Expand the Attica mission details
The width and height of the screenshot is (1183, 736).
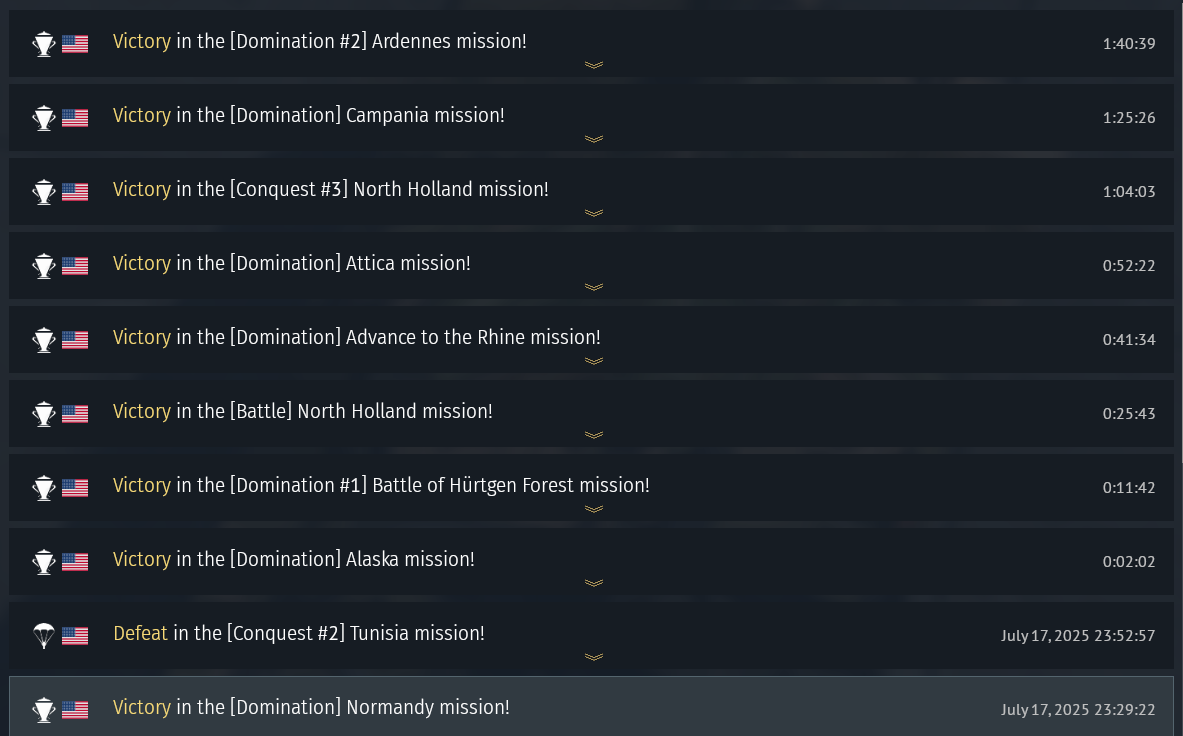coord(594,287)
